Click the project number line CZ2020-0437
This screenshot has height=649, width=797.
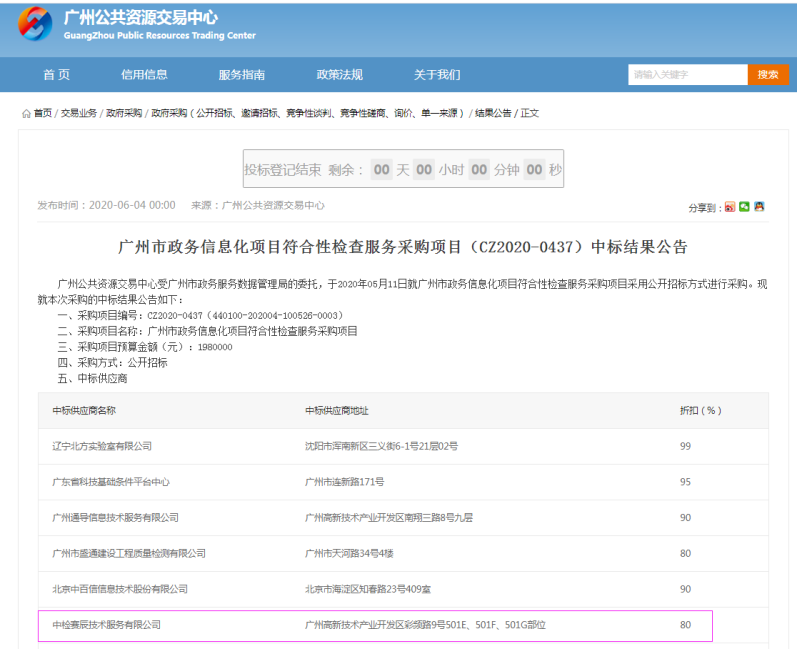(x=200, y=316)
